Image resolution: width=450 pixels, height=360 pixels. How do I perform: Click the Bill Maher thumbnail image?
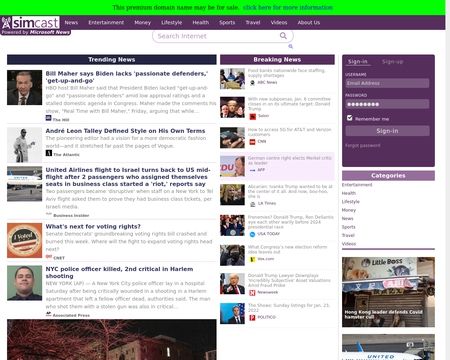pos(24,87)
